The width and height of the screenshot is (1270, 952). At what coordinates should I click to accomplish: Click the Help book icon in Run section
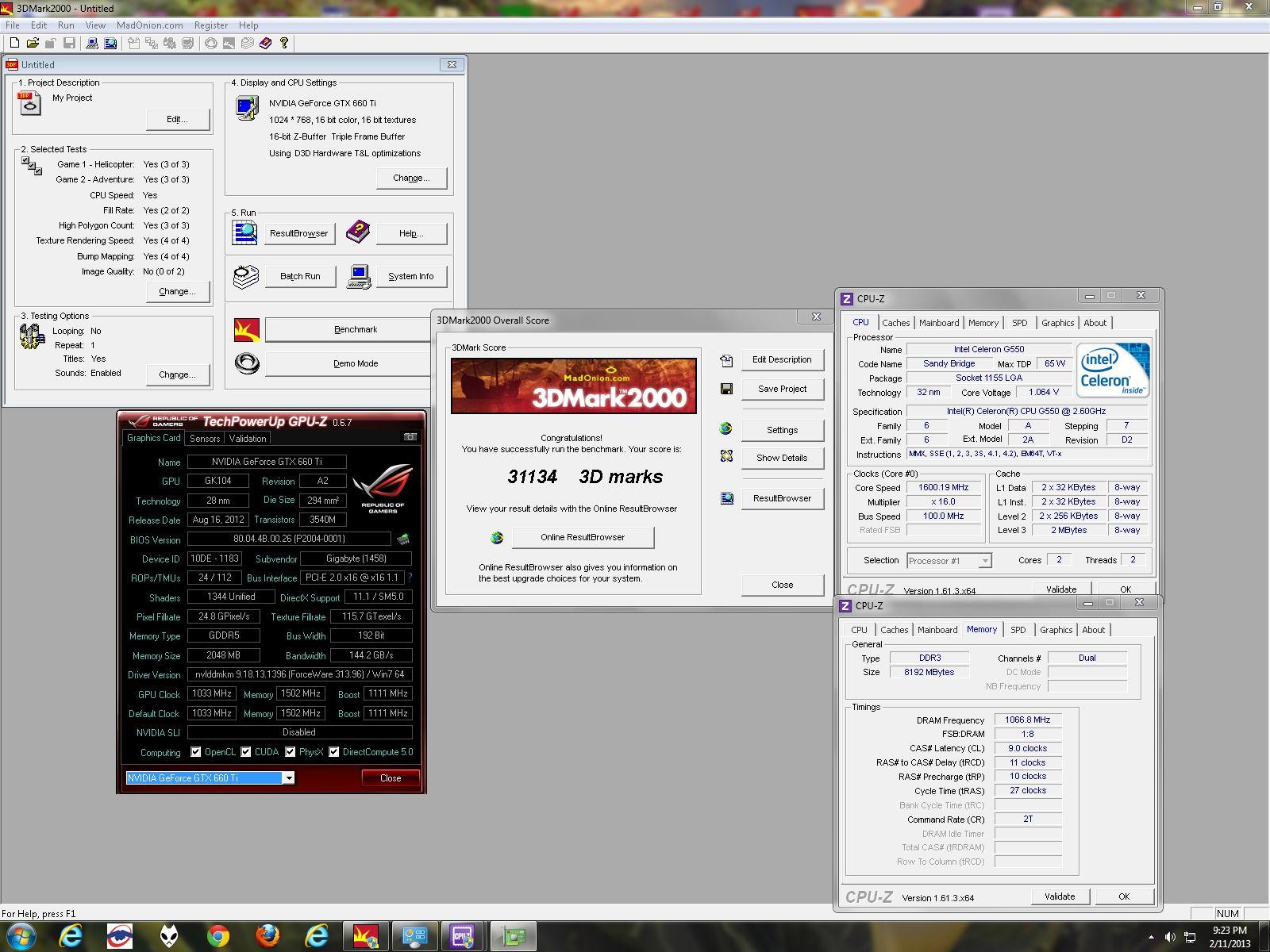click(358, 232)
